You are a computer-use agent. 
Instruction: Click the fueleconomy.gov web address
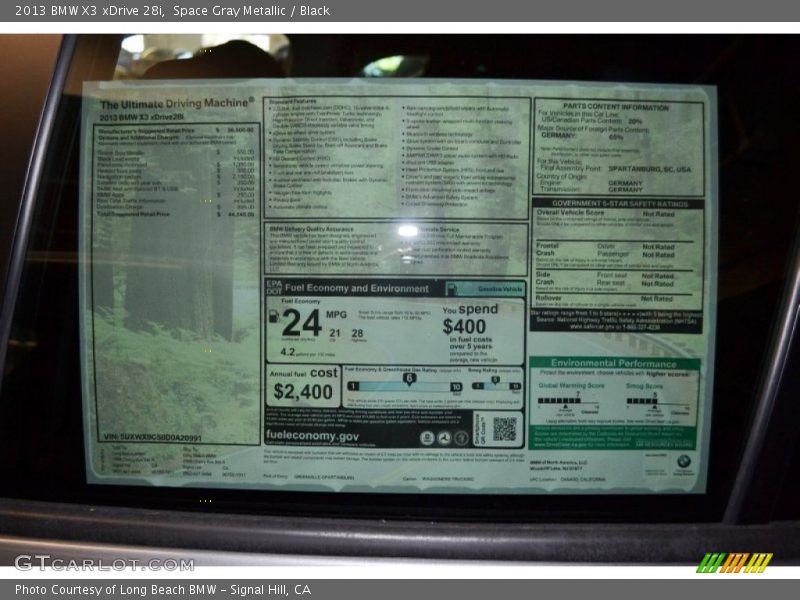[313, 437]
